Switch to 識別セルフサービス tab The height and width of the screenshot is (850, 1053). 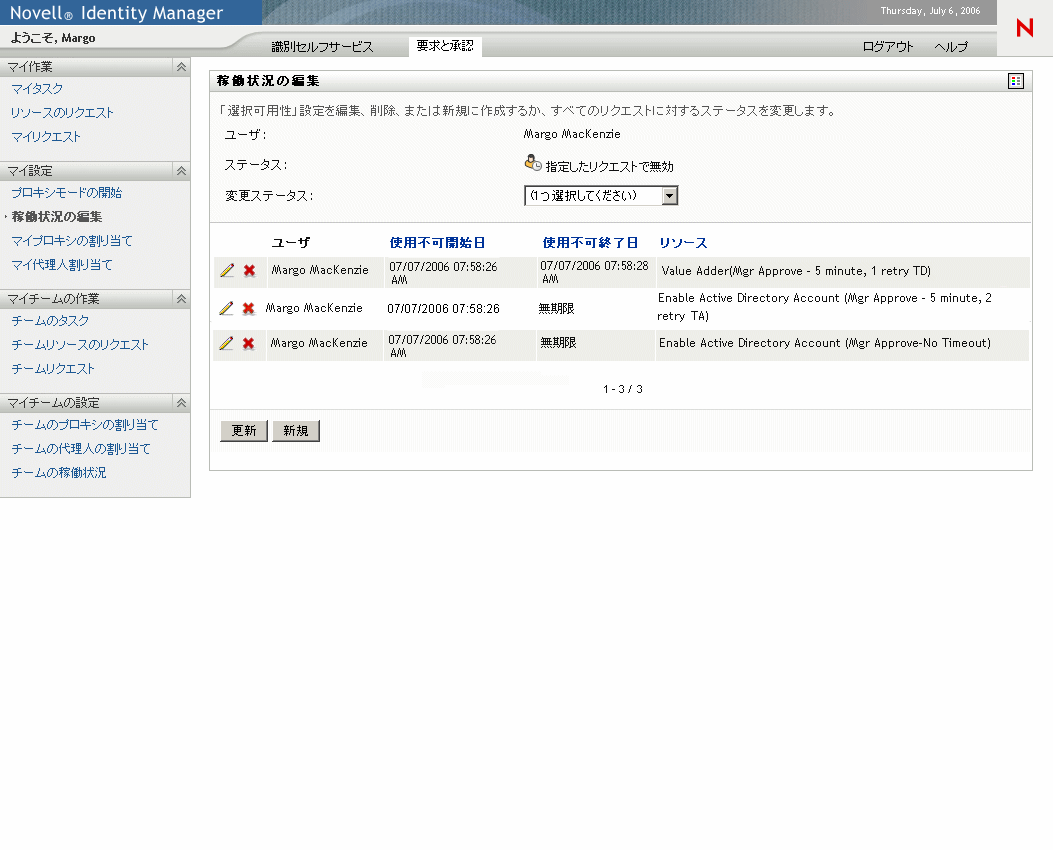pyautogui.click(x=322, y=46)
